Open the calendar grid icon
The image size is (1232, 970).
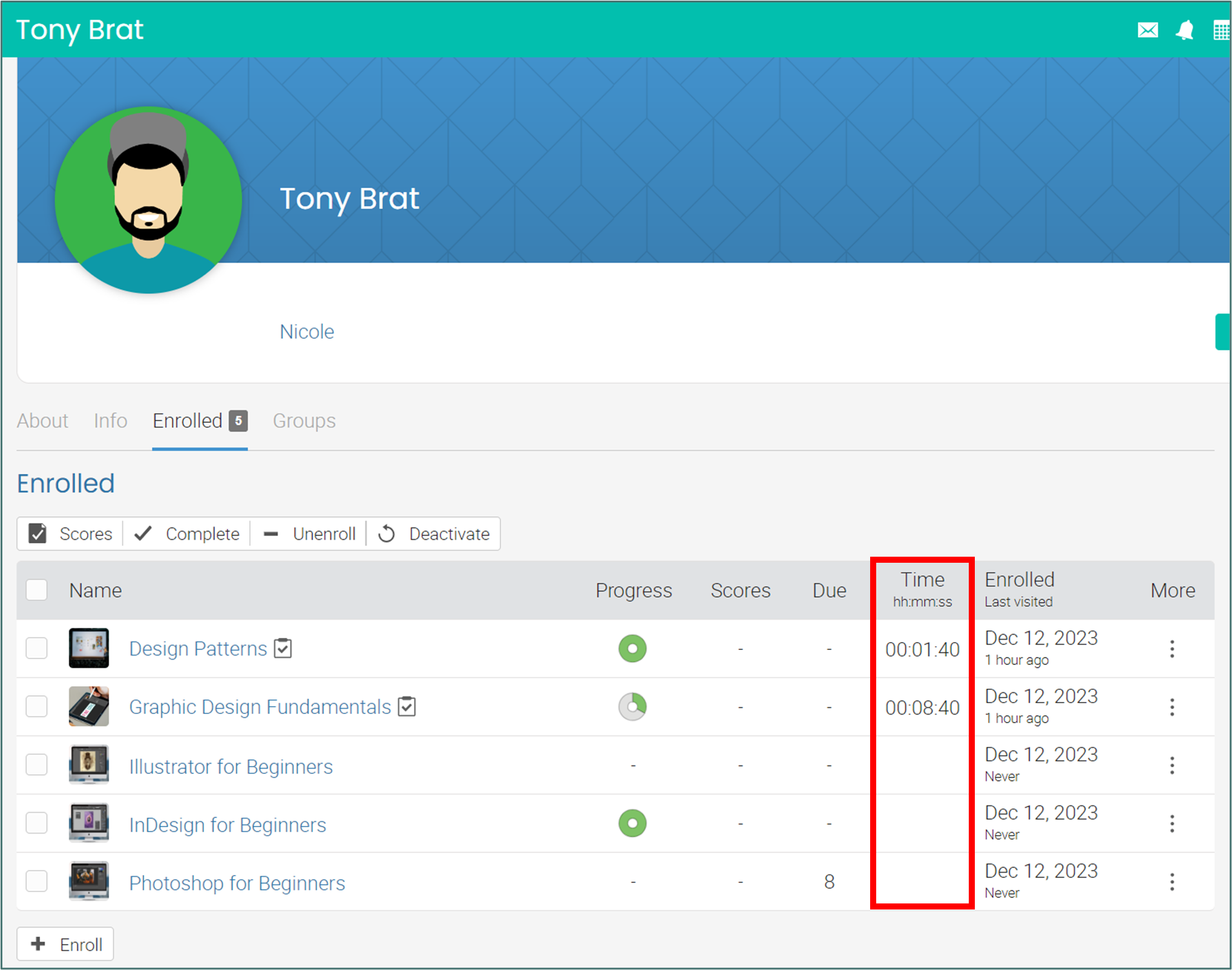tap(1221, 30)
